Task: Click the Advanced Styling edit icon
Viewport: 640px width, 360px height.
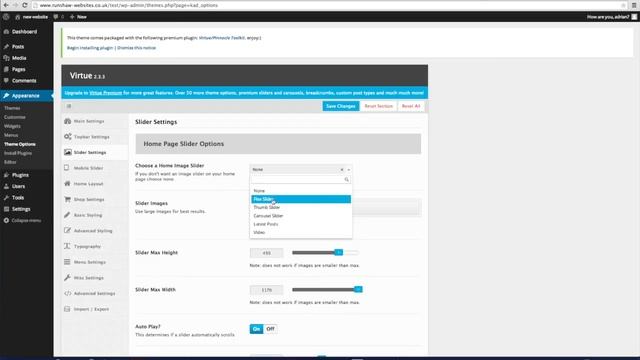Action: click(67, 231)
